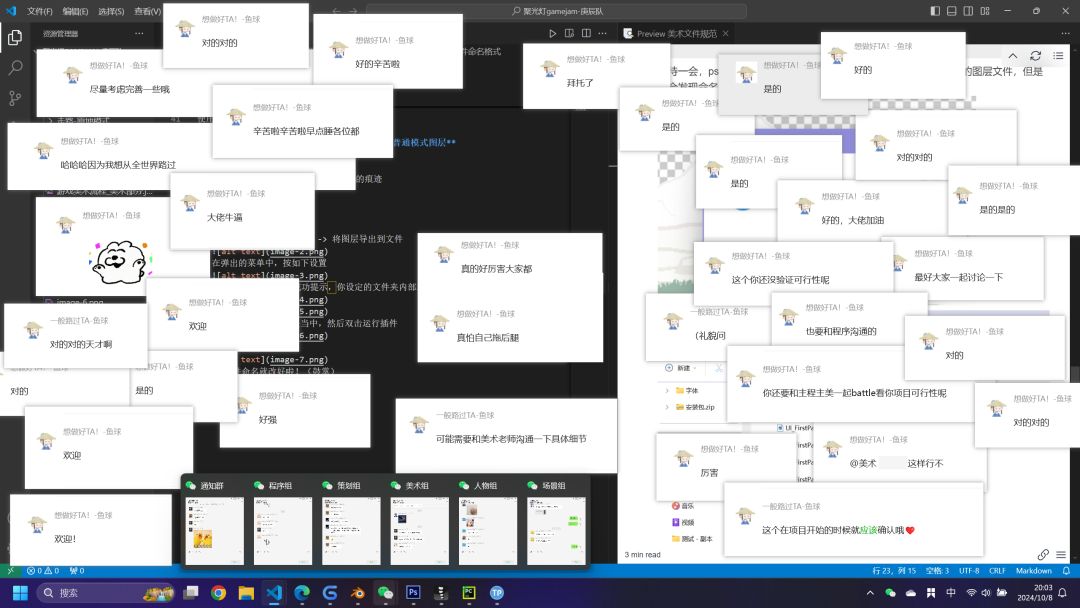
Task: Open the 编辑(E) menu
Action: coord(75,11)
